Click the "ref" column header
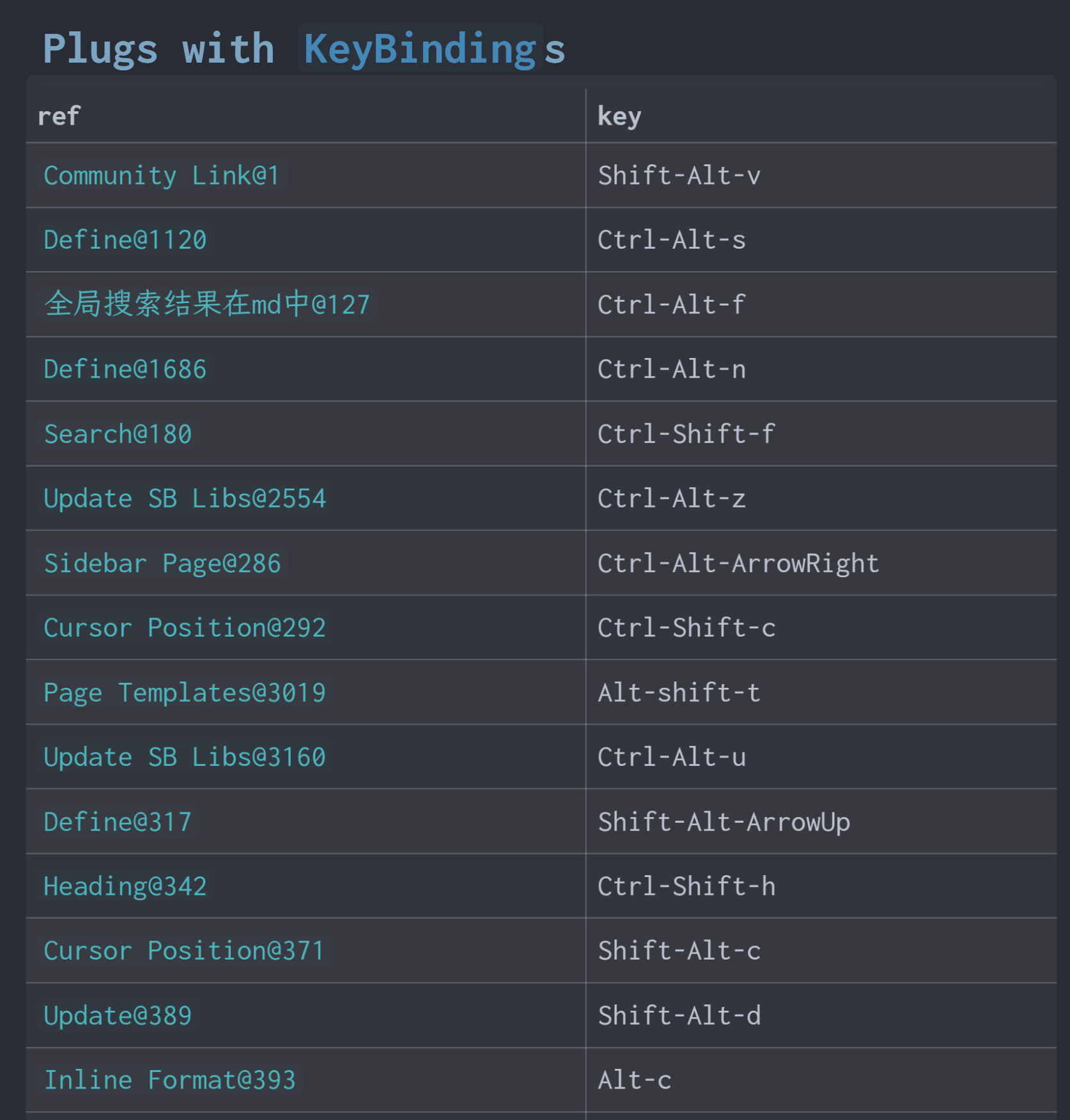1070x1120 pixels. click(x=59, y=116)
